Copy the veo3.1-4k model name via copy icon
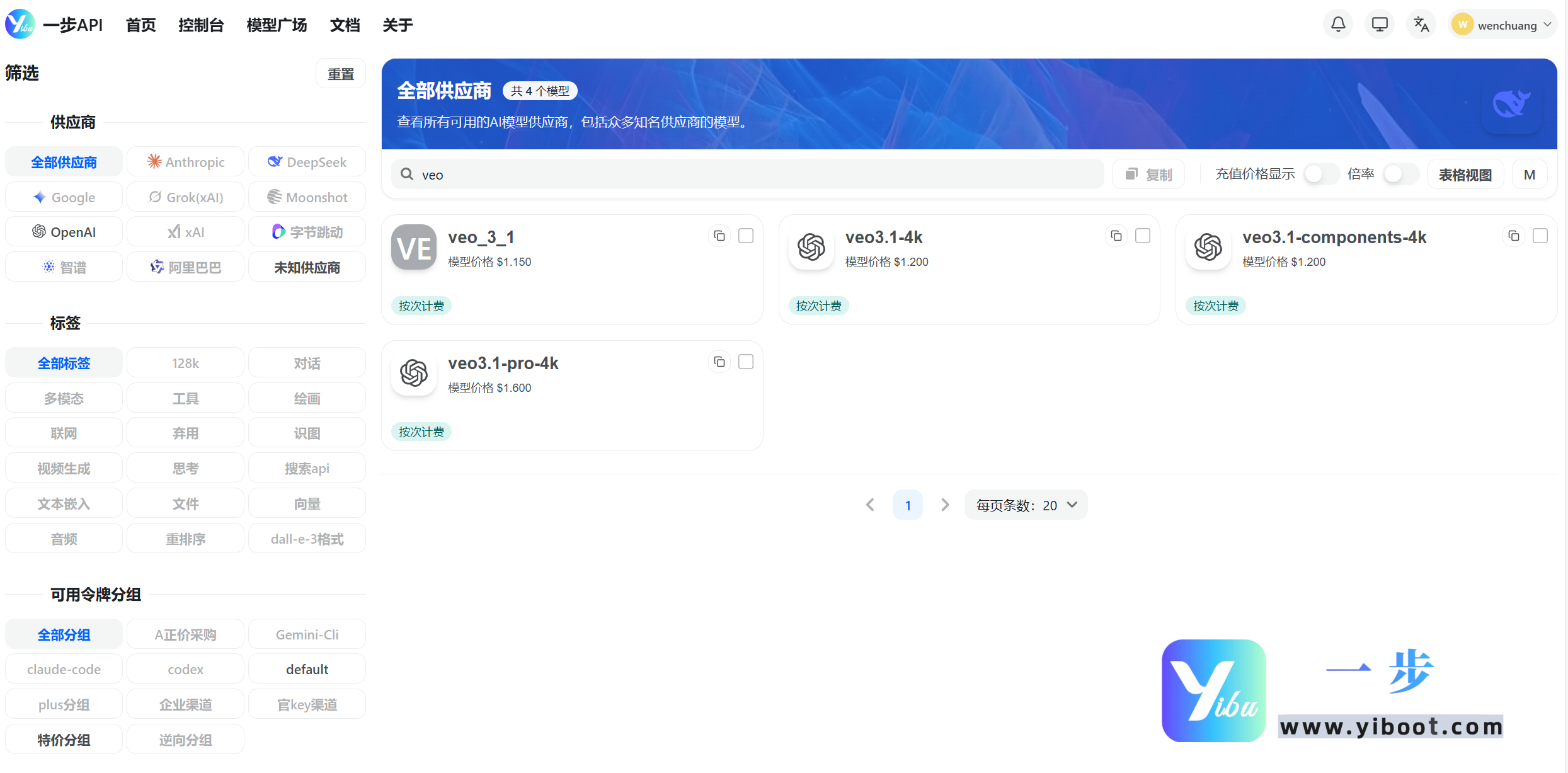This screenshot has height=773, width=1568. click(1116, 236)
